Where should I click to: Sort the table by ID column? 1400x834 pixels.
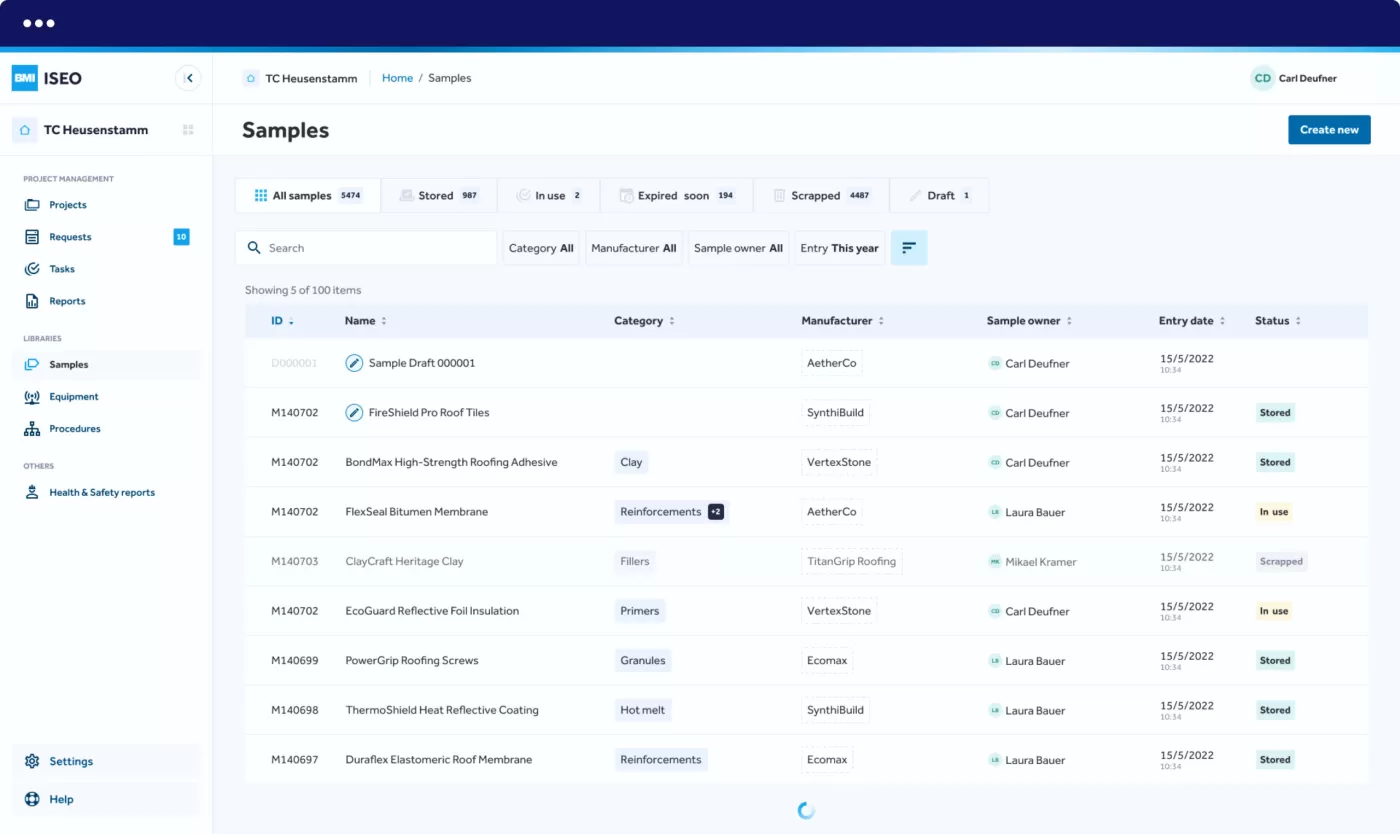281,321
